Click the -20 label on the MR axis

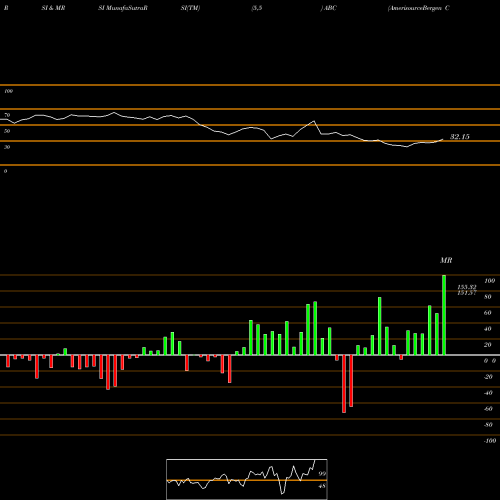488,377
